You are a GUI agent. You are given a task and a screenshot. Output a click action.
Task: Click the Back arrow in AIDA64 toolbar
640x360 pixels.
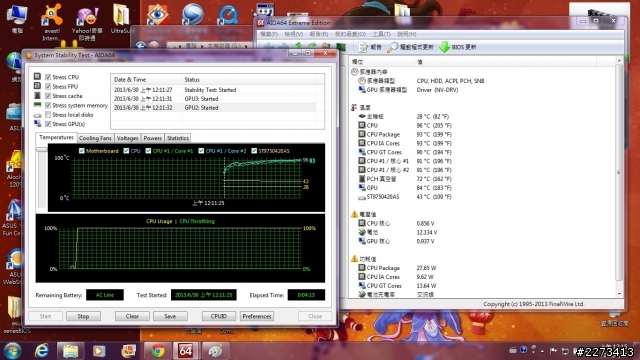click(269, 47)
